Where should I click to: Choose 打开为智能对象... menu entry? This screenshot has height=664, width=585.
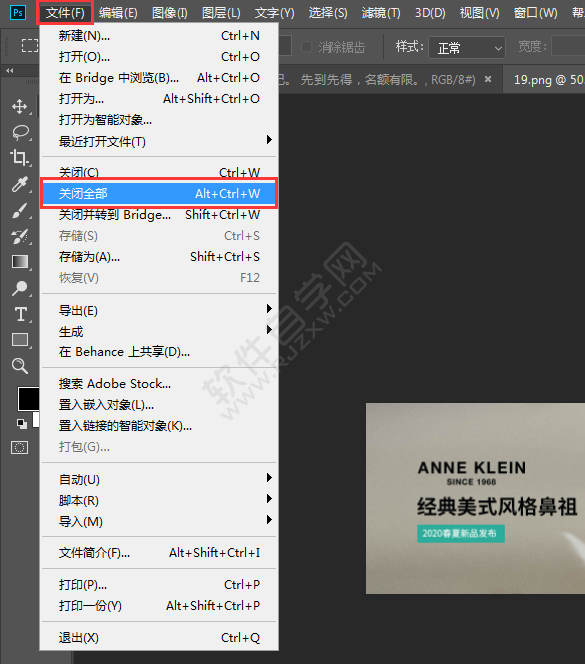(x=159, y=120)
